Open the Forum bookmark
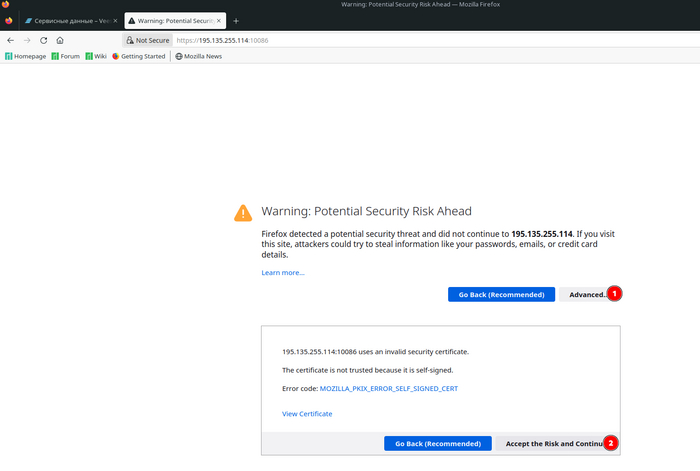Viewport: 700px width, 471px height. click(x=66, y=56)
